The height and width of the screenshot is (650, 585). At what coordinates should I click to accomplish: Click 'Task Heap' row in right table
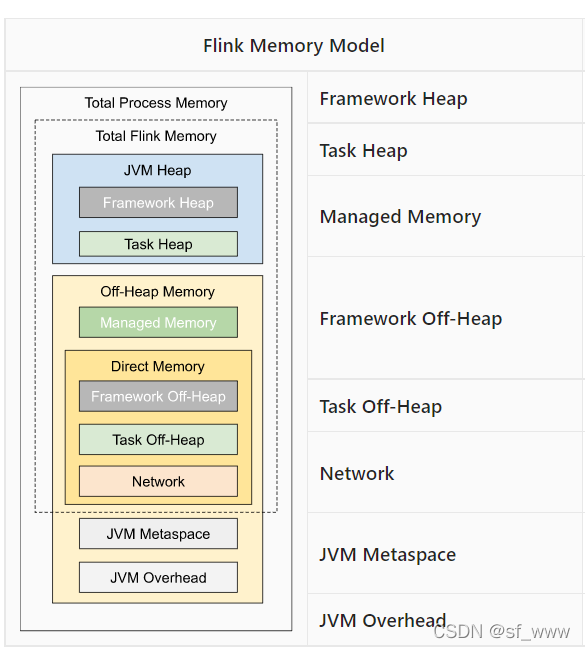[446, 150]
